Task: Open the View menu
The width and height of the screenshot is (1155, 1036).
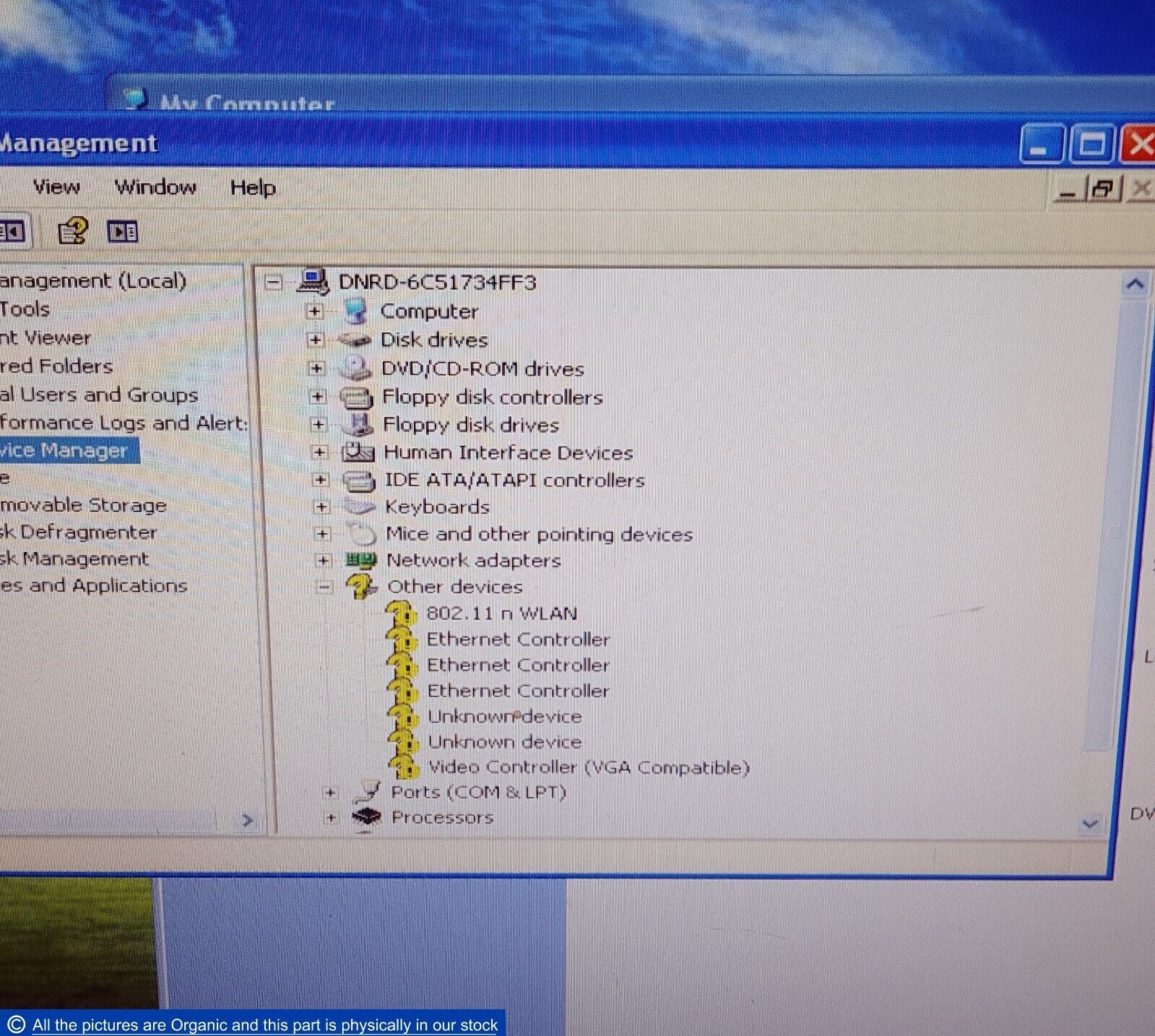Action: coord(56,187)
